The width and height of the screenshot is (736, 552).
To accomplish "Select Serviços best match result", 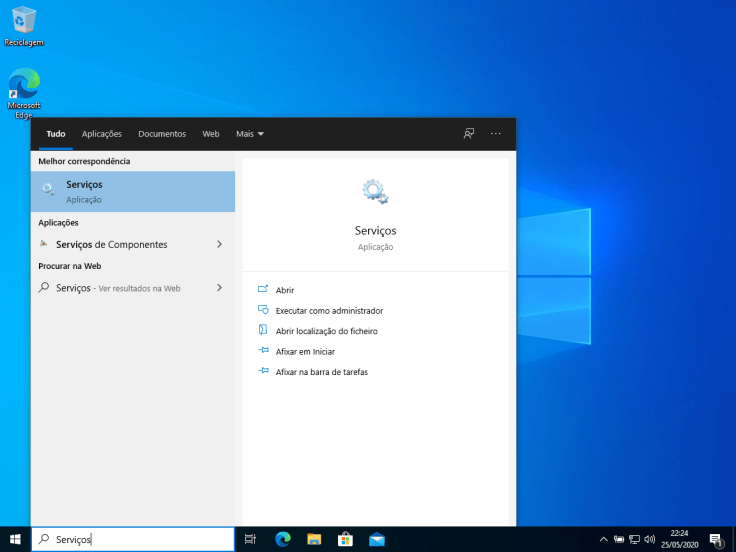I will (x=133, y=191).
